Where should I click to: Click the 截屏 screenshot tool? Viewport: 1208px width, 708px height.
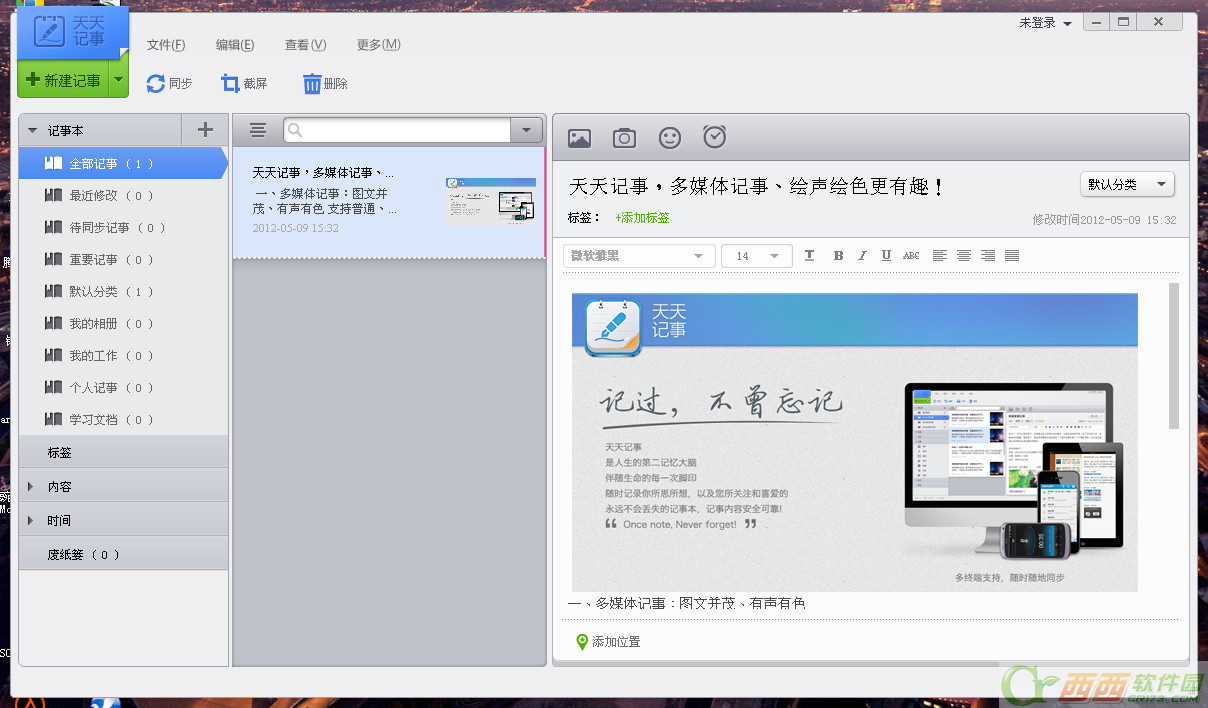coord(244,84)
